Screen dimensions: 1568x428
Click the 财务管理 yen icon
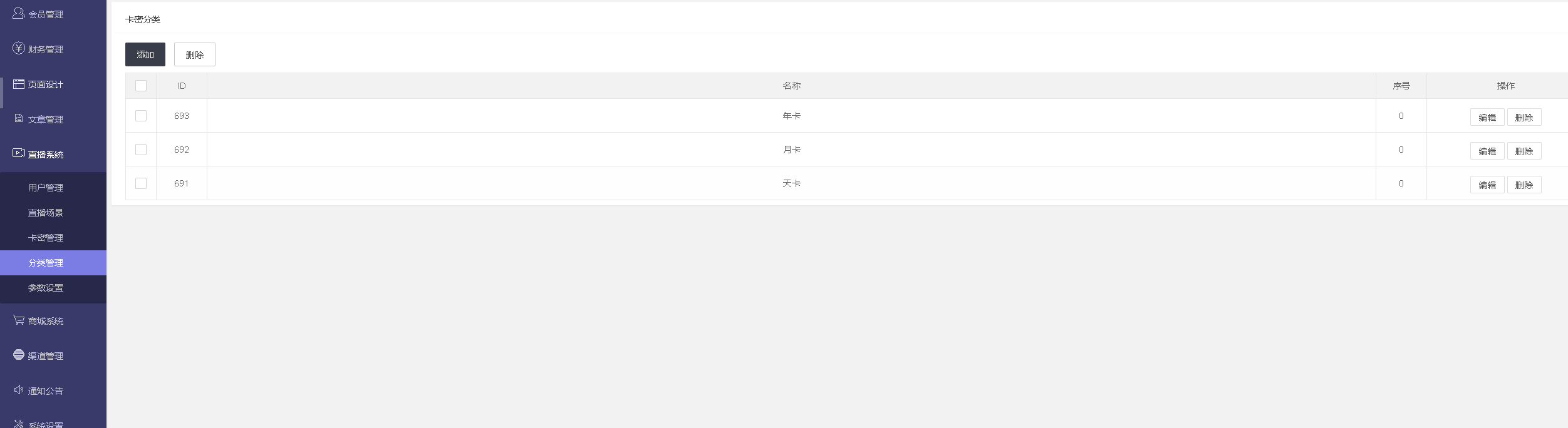coord(19,48)
